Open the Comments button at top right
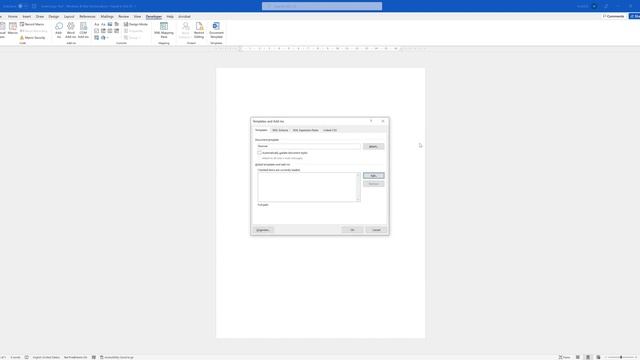Screen dimensions: 640x360 [613, 16]
